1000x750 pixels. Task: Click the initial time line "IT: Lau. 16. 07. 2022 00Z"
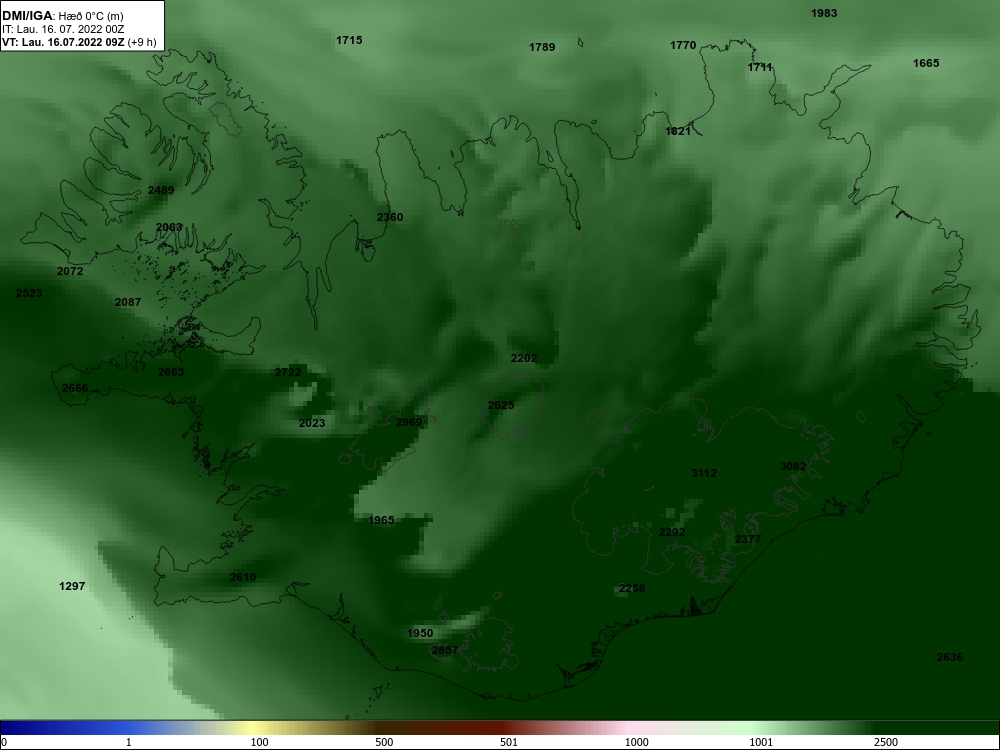(63, 29)
